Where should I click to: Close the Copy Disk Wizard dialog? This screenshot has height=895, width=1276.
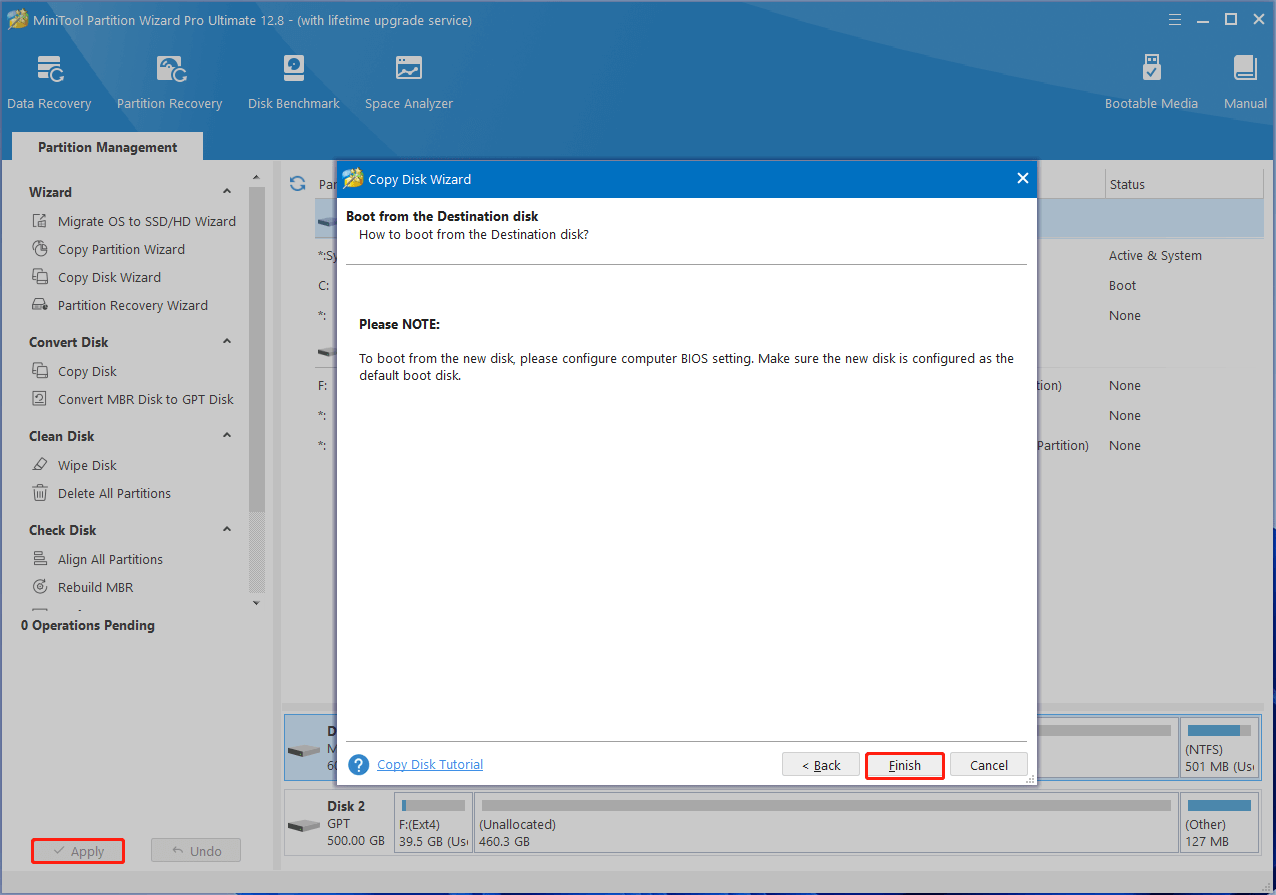point(1022,178)
